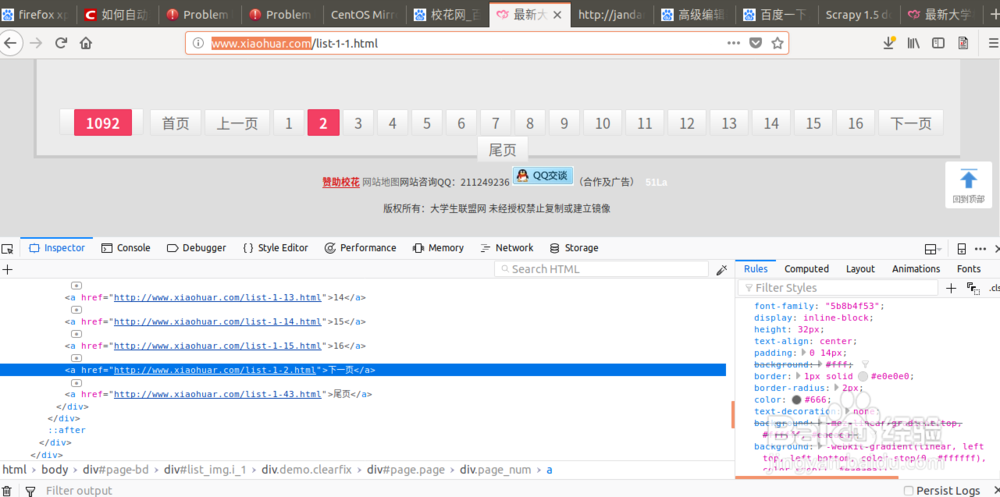Click the browser forward arrow
This screenshot has height=497, width=1000.
37,43
